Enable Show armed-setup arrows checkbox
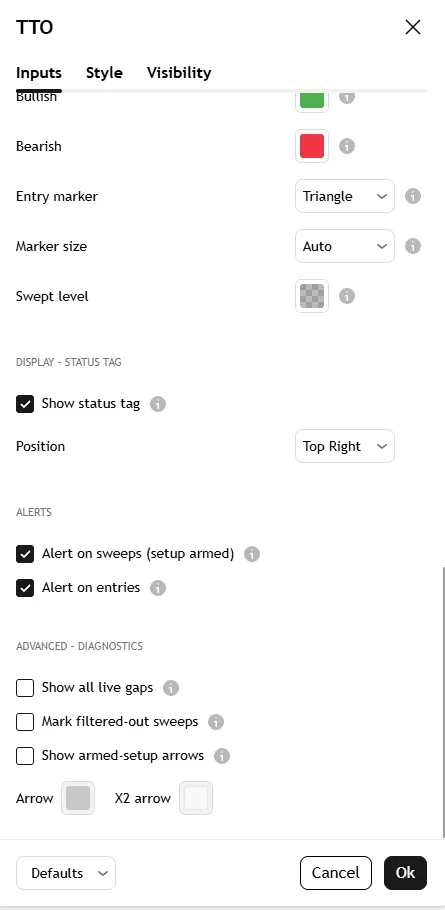Viewport: 445px width, 910px height. click(25, 756)
